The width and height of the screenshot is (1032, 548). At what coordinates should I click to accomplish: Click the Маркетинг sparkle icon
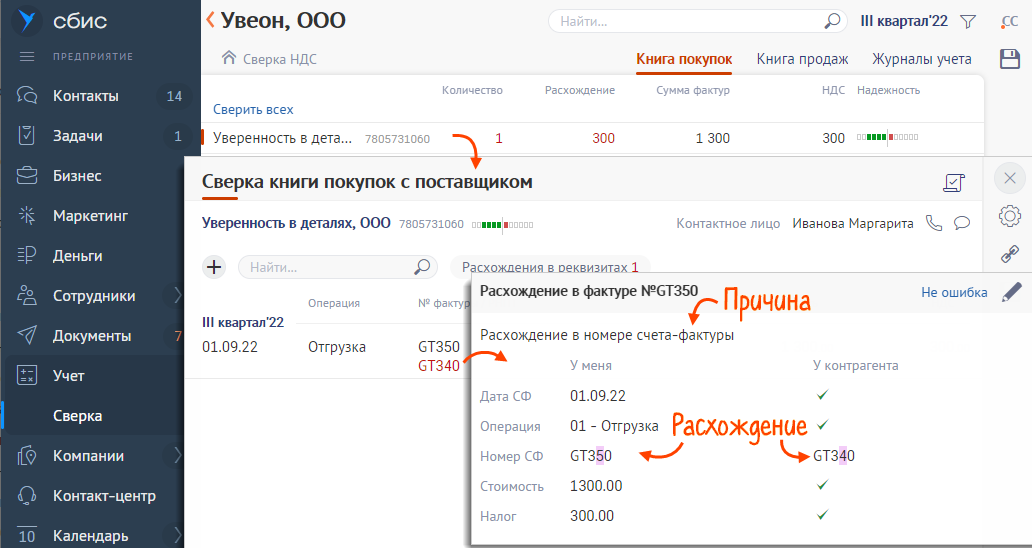[27, 216]
